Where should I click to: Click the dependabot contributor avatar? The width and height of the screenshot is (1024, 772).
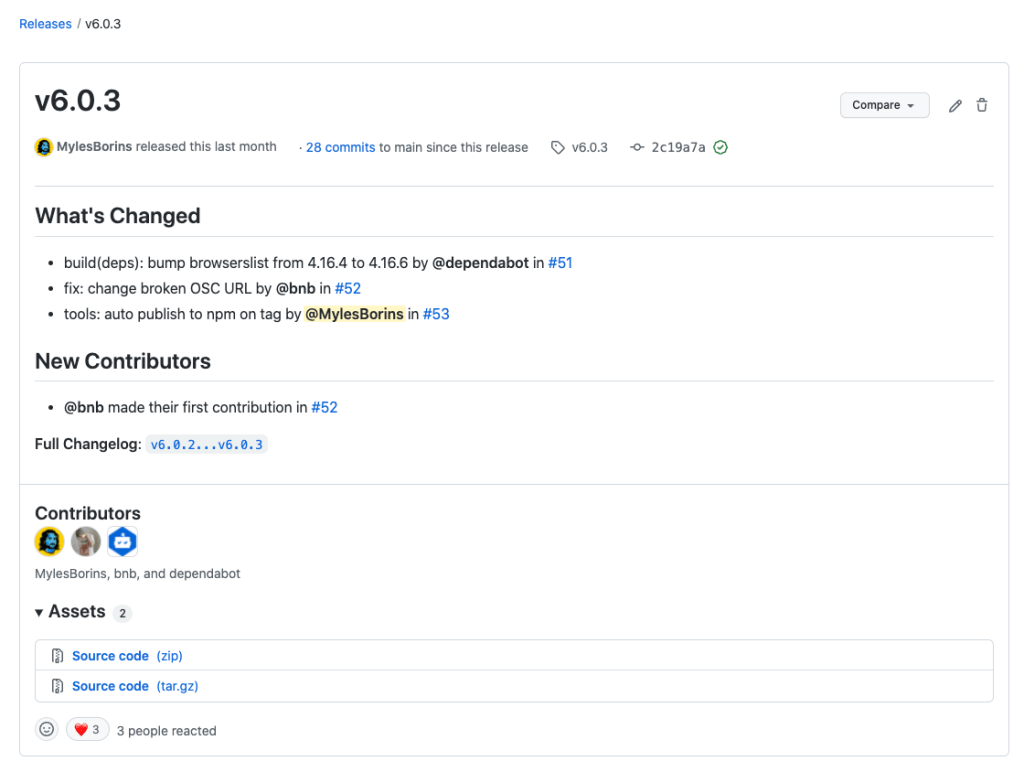tap(122, 541)
